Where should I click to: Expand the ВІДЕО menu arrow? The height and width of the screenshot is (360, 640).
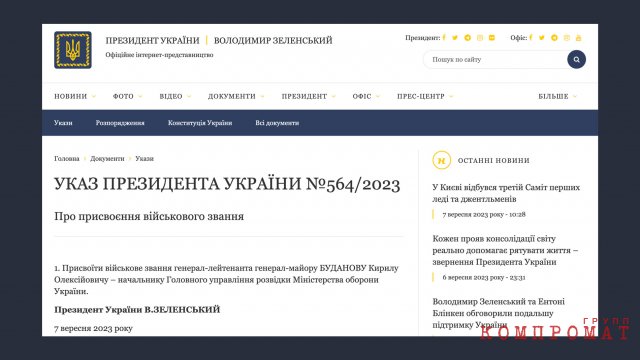click(x=189, y=96)
